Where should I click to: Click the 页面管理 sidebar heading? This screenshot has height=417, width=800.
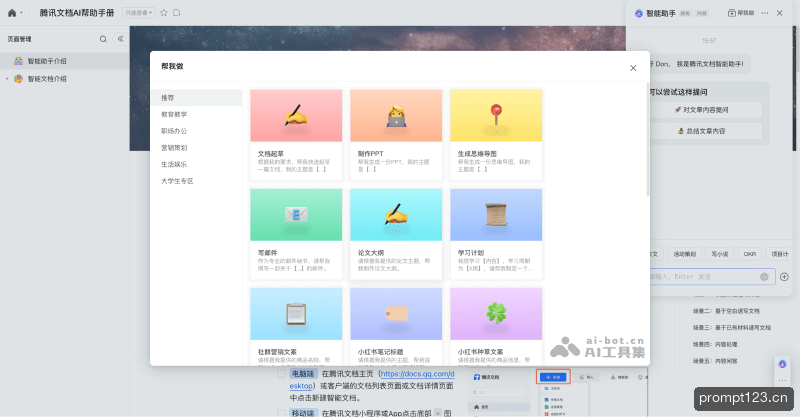pyautogui.click(x=19, y=39)
